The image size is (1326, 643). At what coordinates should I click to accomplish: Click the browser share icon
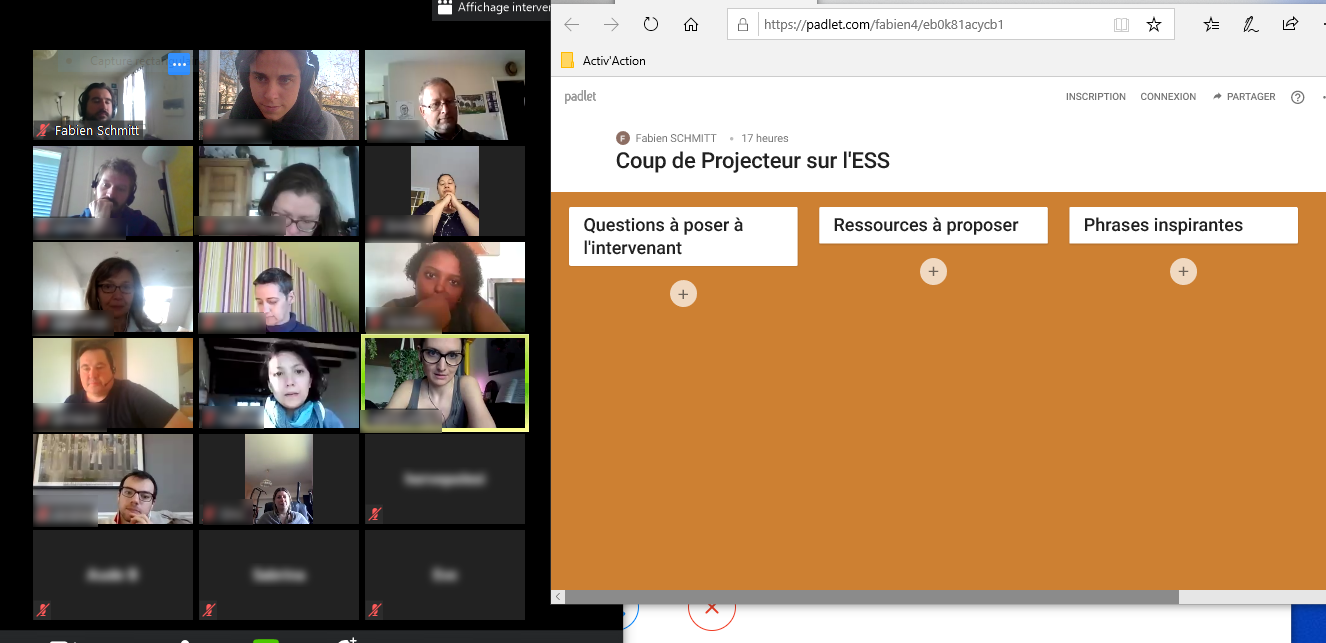click(x=1290, y=25)
